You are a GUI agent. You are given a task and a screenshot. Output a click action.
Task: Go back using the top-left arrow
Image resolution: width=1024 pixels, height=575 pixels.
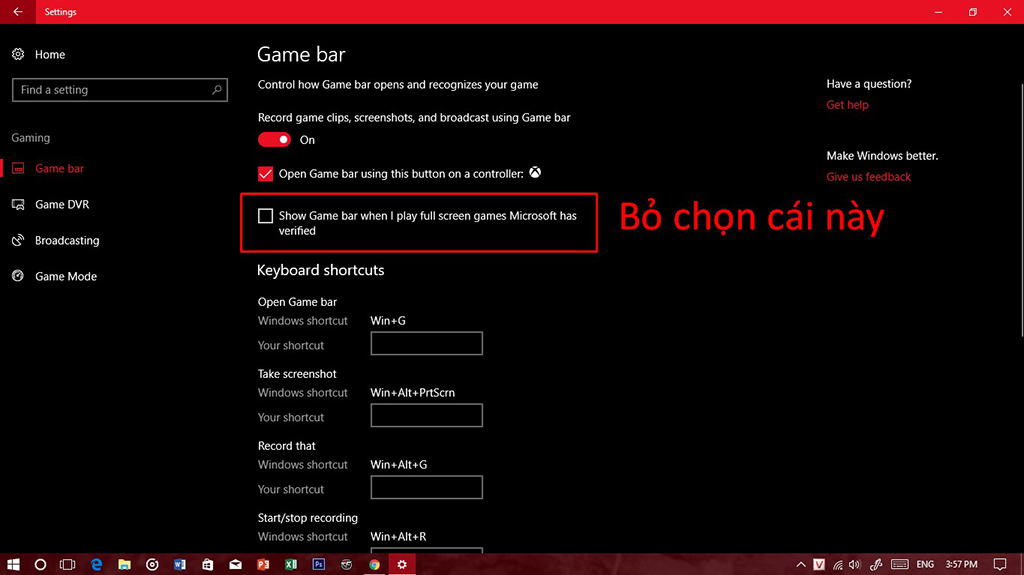[x=18, y=12]
